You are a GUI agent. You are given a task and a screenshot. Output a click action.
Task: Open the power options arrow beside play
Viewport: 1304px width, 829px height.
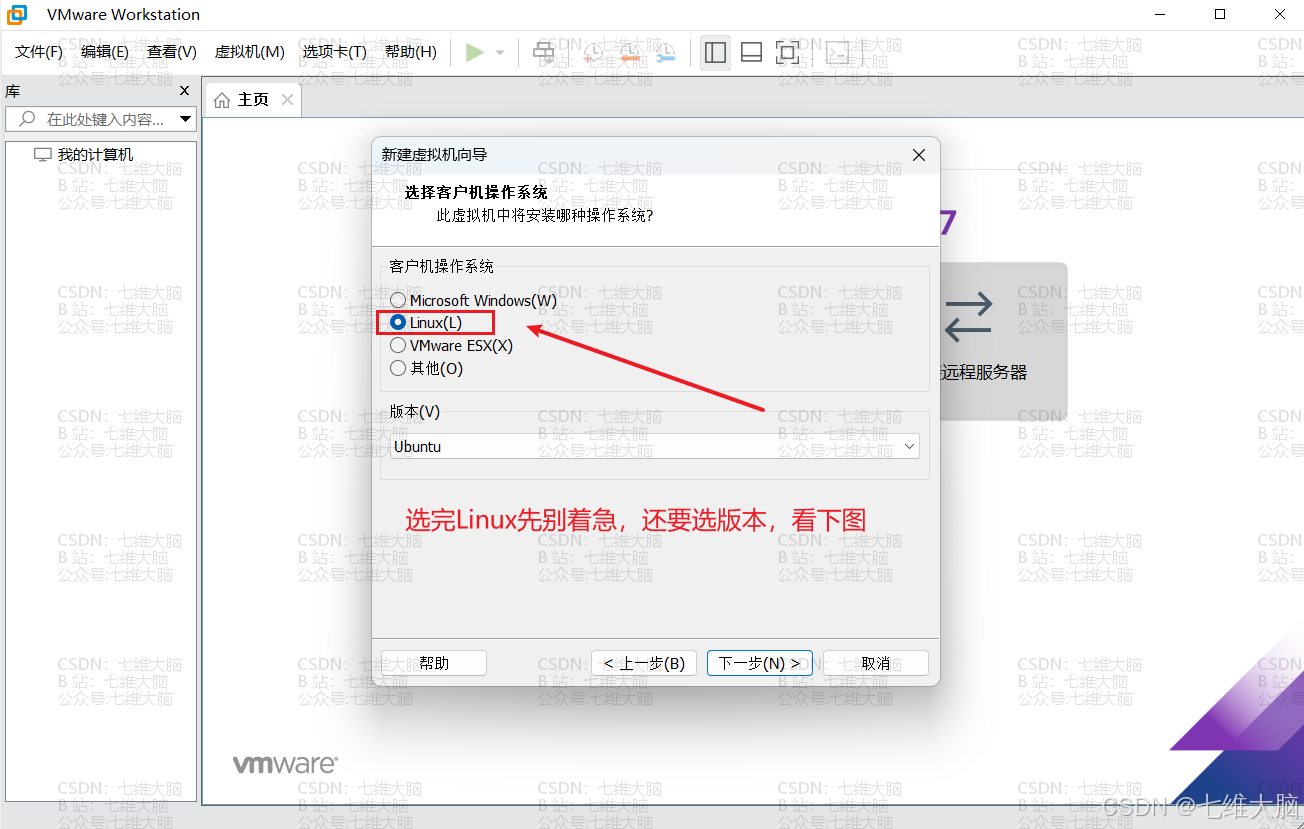(500, 52)
